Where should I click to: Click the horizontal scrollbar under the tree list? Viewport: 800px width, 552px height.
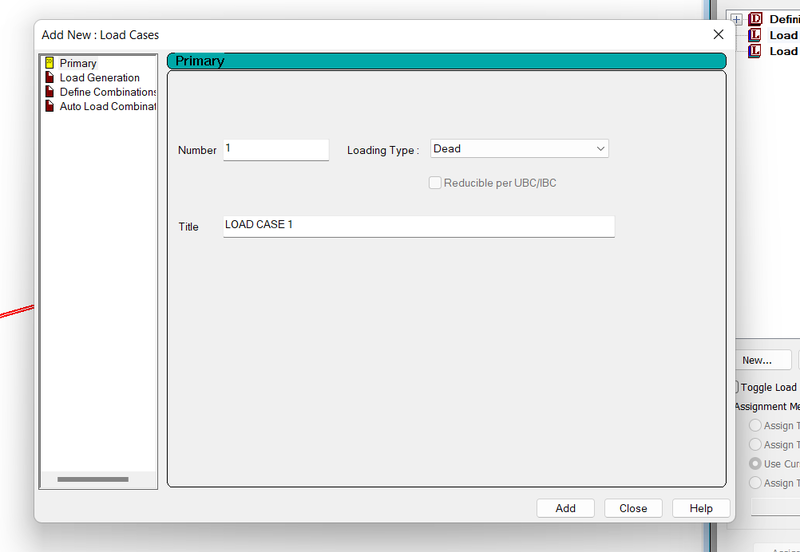93,479
